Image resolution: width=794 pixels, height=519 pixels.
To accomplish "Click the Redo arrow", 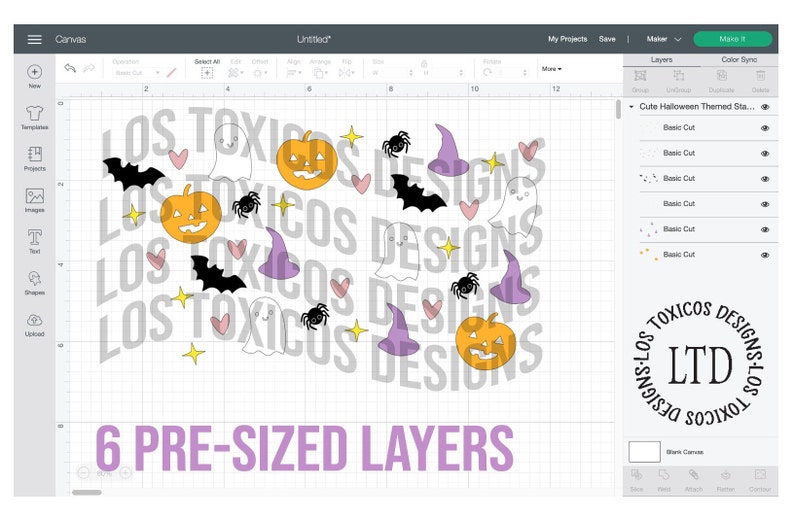I will tap(89, 68).
